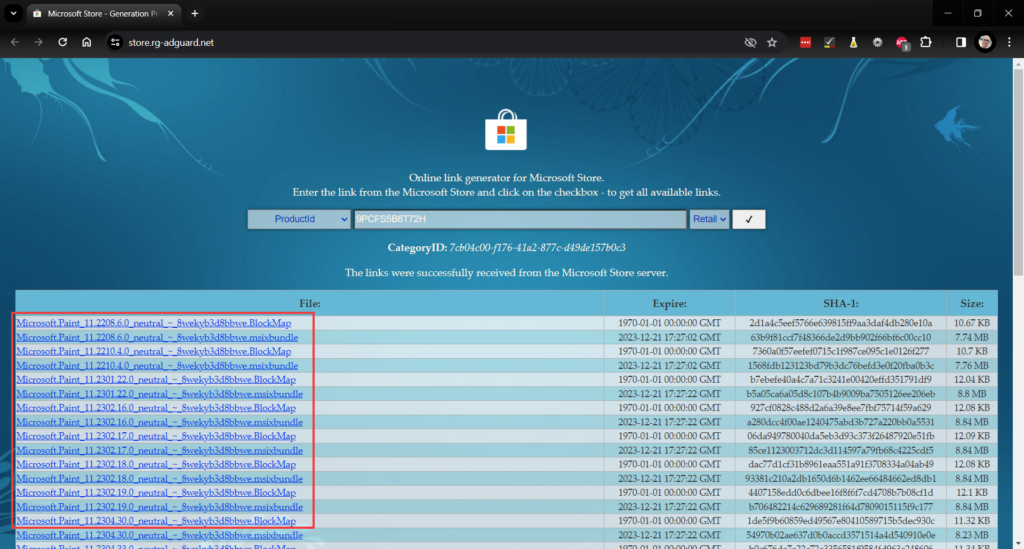Open Microsoft.Paint_11.2302.17.0 BlockMap link
The height and width of the screenshot is (549, 1024).
pyautogui.click(x=156, y=436)
